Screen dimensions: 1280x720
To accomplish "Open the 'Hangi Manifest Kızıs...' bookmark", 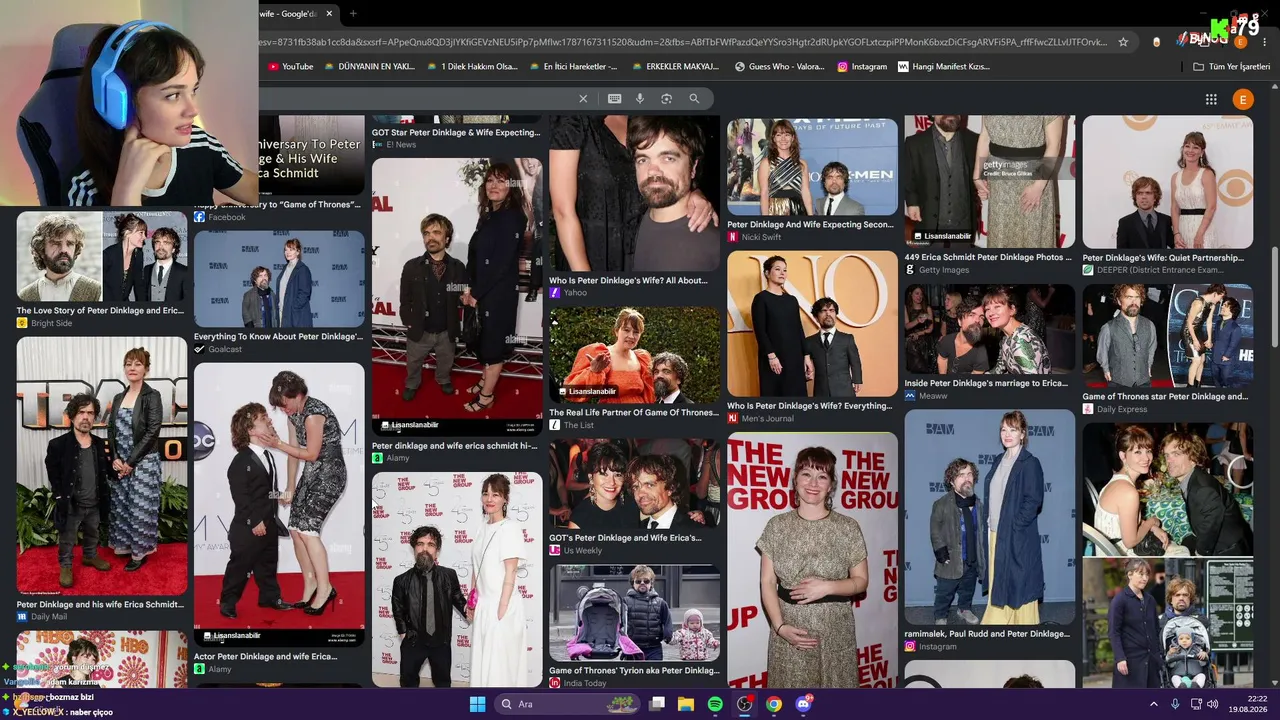I will coord(944,67).
